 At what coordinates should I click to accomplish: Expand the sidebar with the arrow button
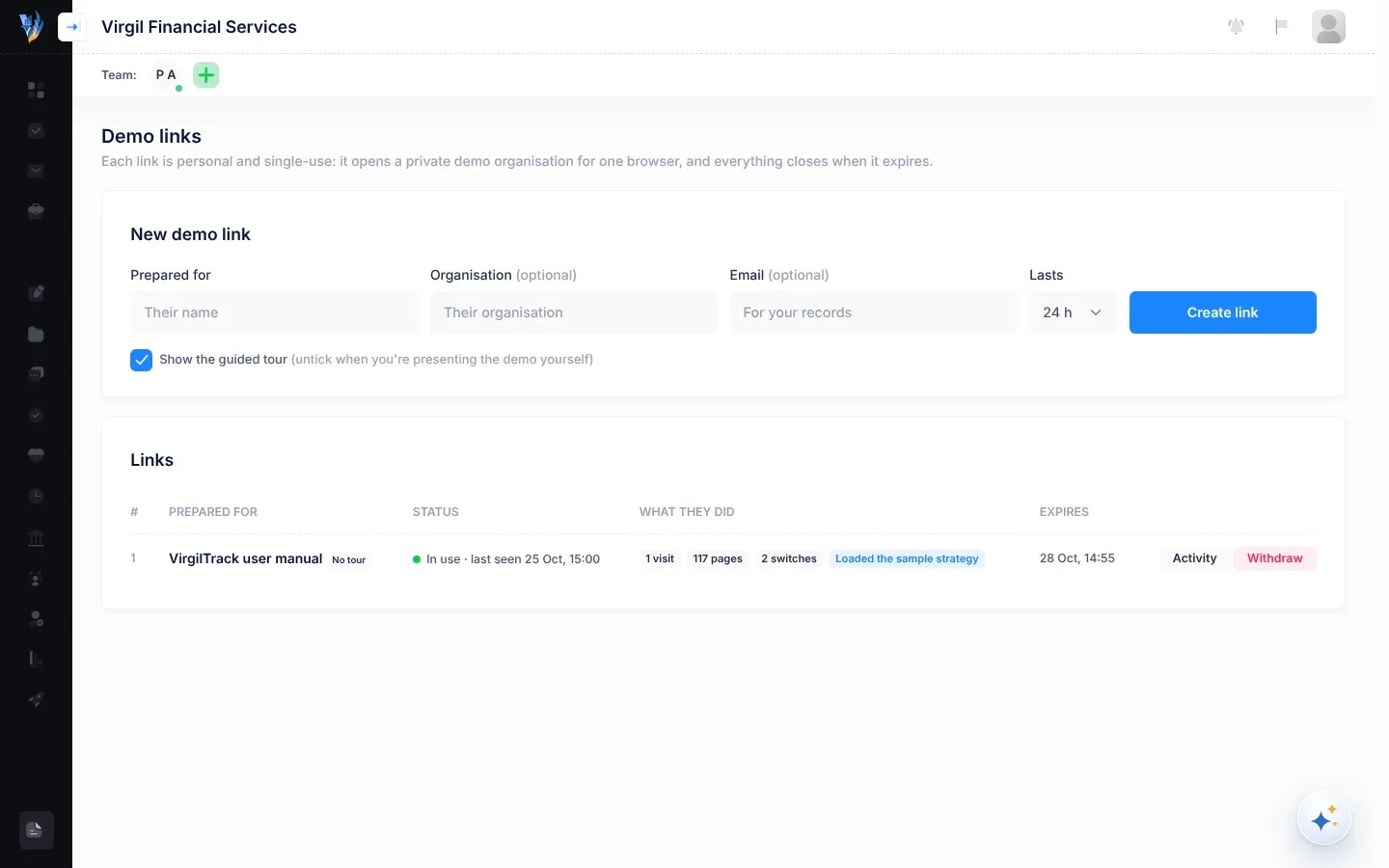pos(72,27)
